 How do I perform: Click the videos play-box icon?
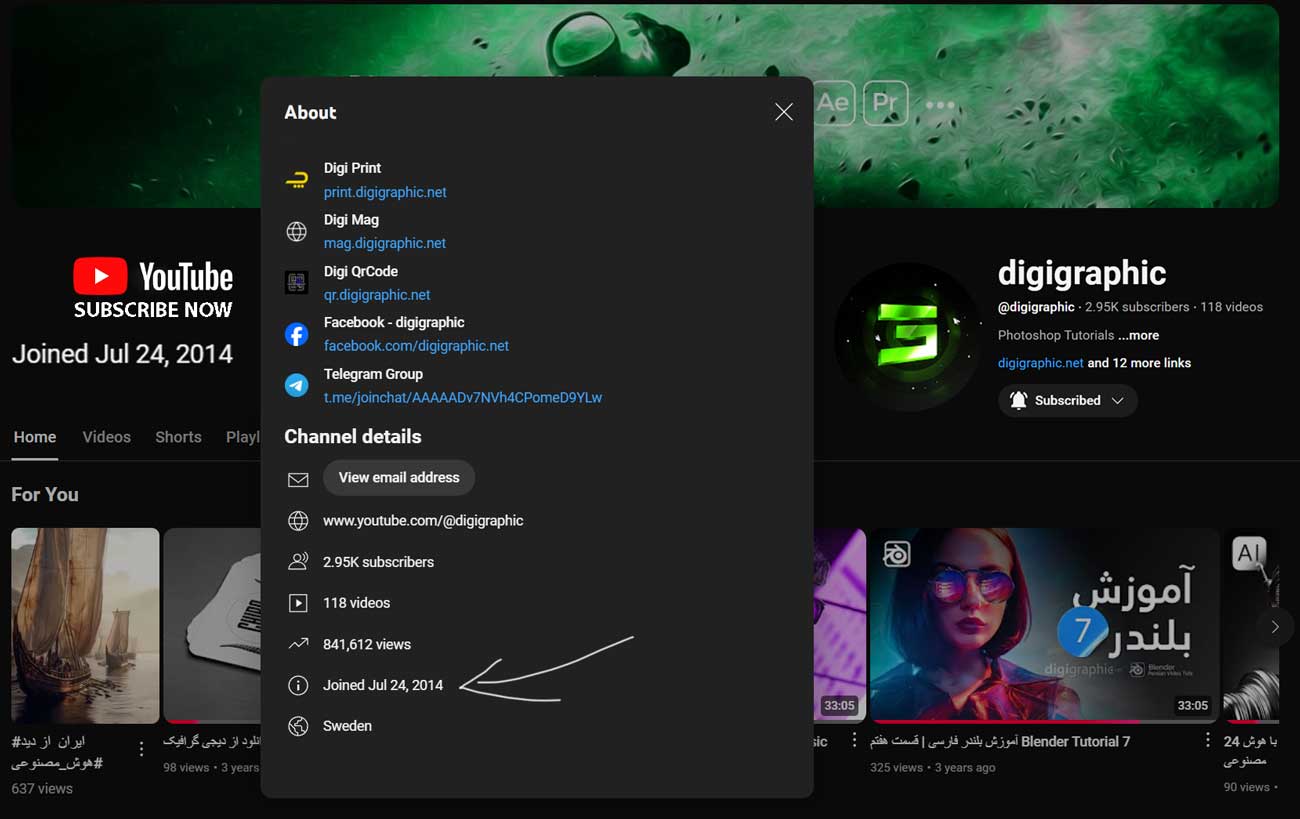298,603
